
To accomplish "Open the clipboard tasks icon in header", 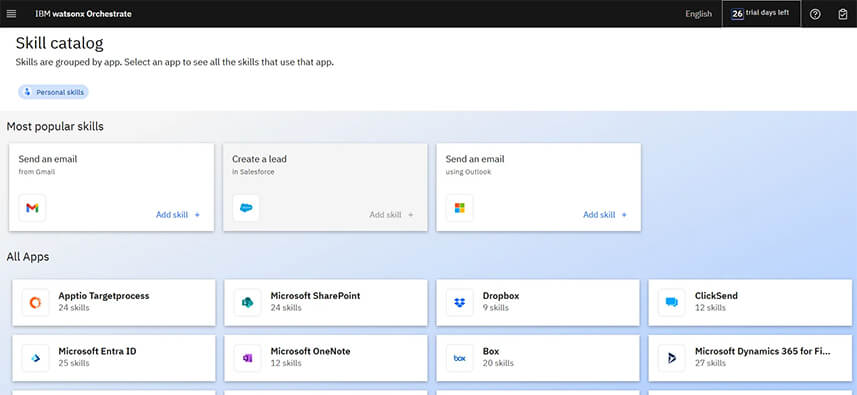I will [843, 14].
